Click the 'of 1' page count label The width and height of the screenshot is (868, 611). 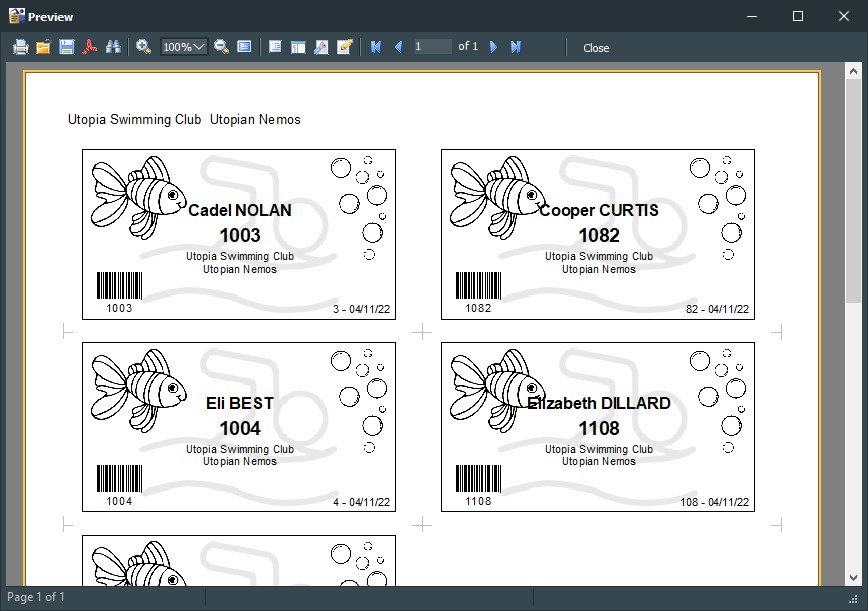[x=468, y=46]
